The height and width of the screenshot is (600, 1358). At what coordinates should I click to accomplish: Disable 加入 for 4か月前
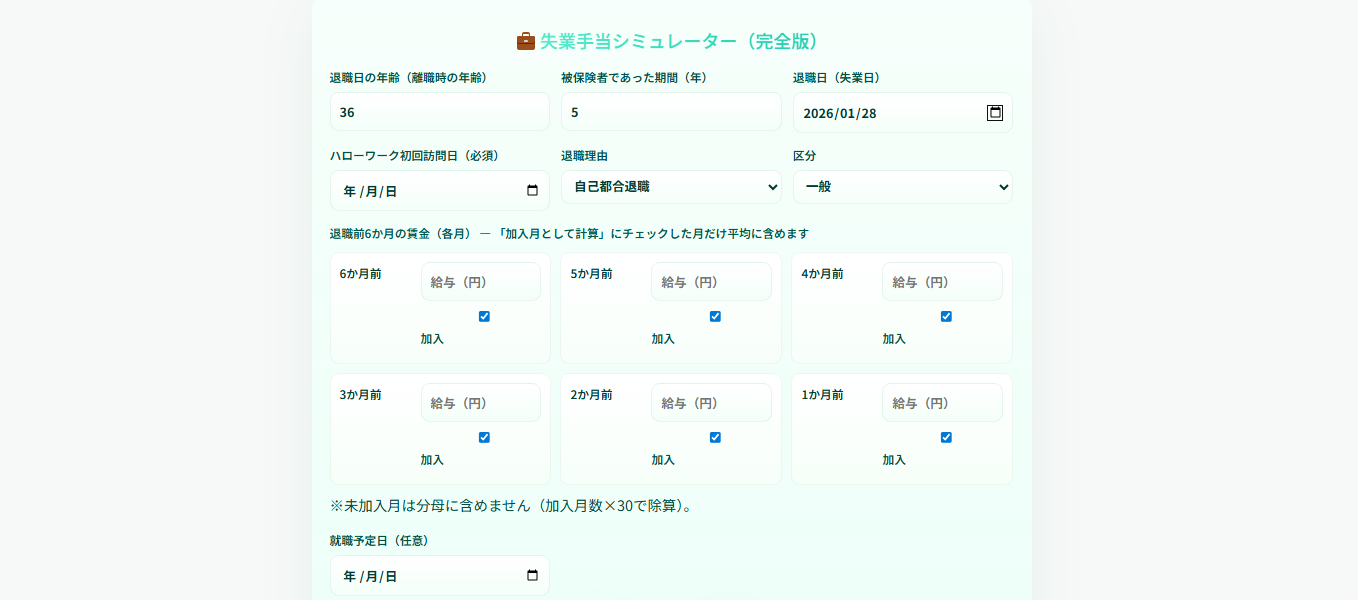945,316
